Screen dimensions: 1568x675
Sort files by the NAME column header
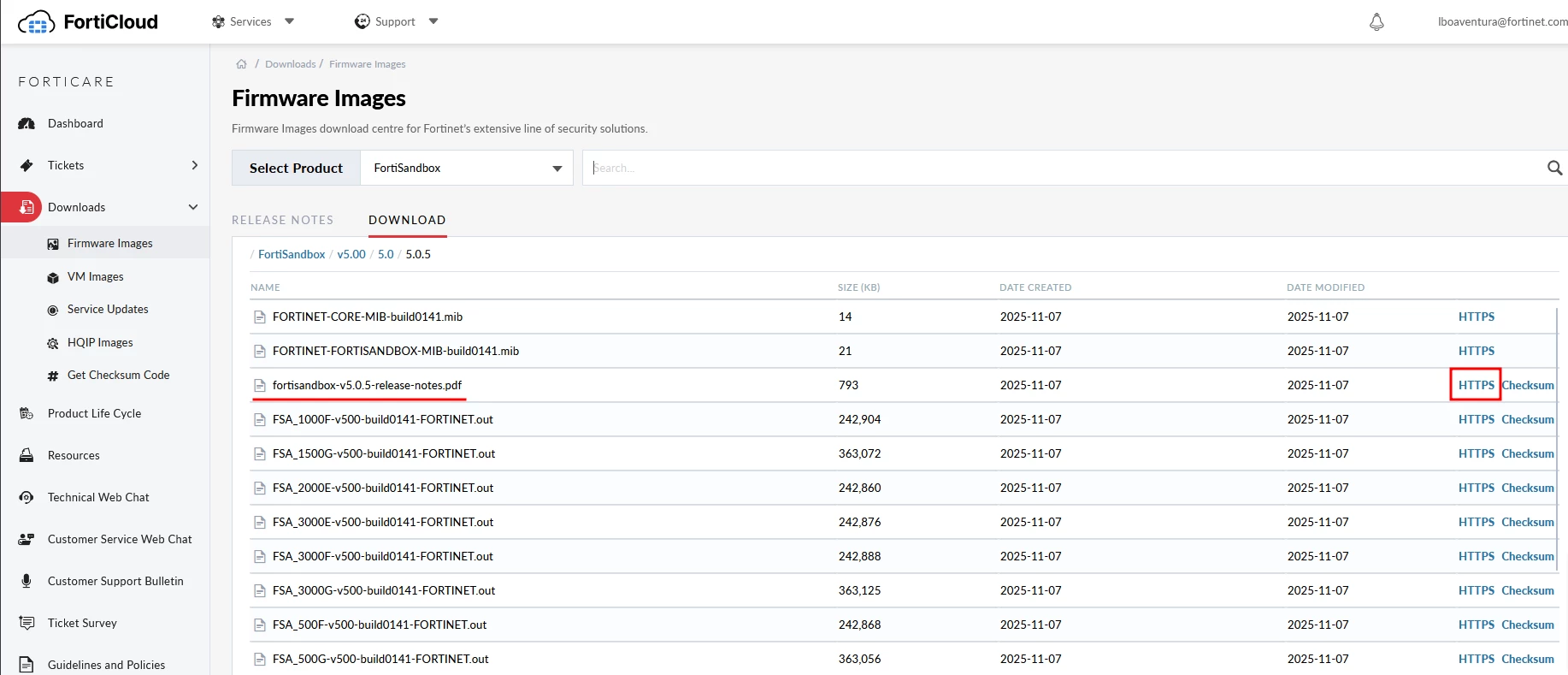pyautogui.click(x=265, y=287)
